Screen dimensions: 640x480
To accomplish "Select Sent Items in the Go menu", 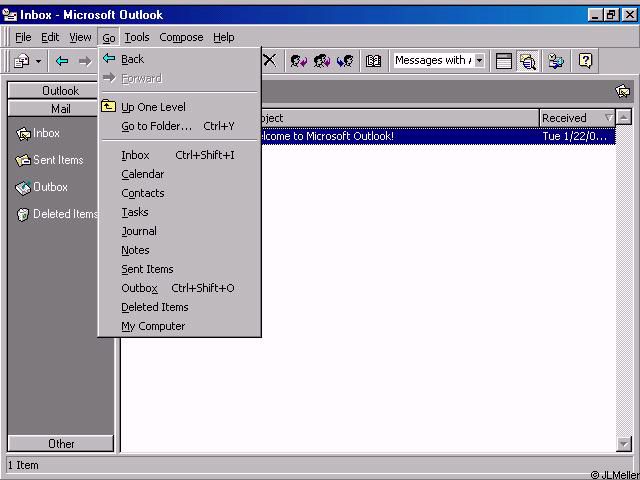I will pyautogui.click(x=180, y=269).
